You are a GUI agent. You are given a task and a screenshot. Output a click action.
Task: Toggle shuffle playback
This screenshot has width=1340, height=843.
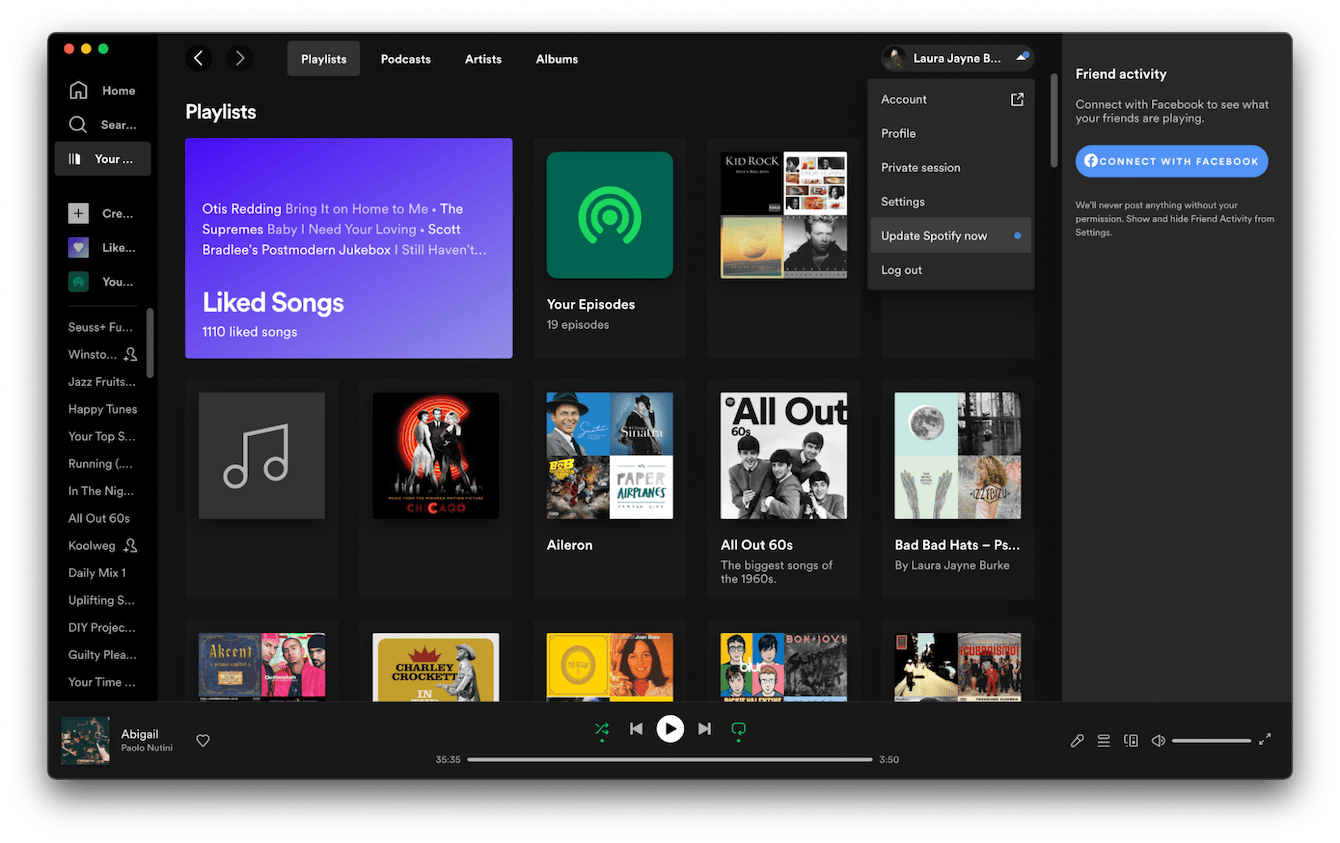[601, 729]
